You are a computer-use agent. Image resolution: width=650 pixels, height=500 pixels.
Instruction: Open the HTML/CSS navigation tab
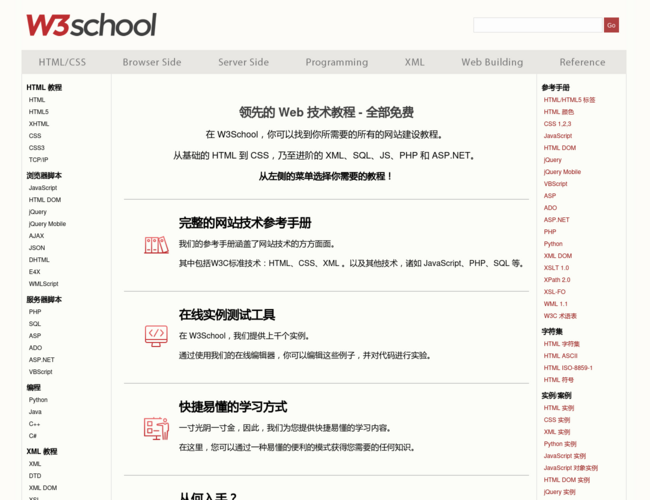pos(62,62)
